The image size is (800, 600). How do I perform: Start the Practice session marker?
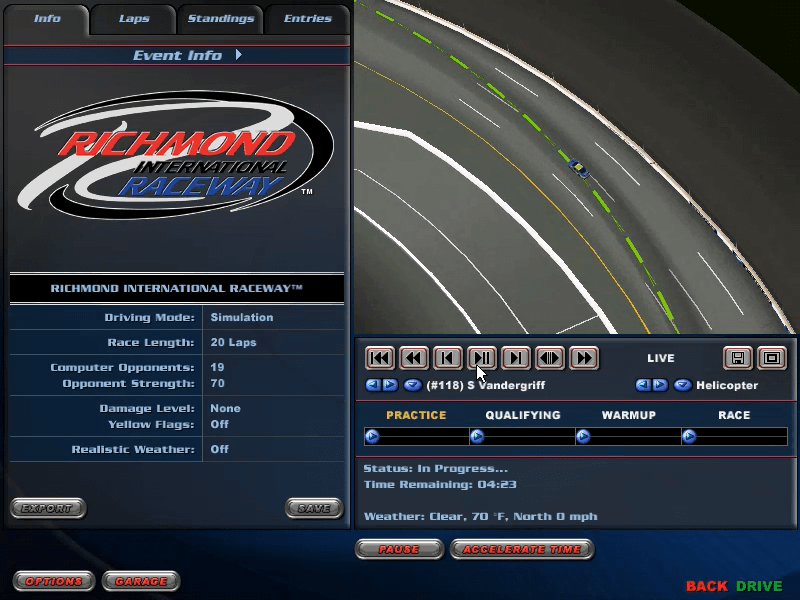(372, 437)
